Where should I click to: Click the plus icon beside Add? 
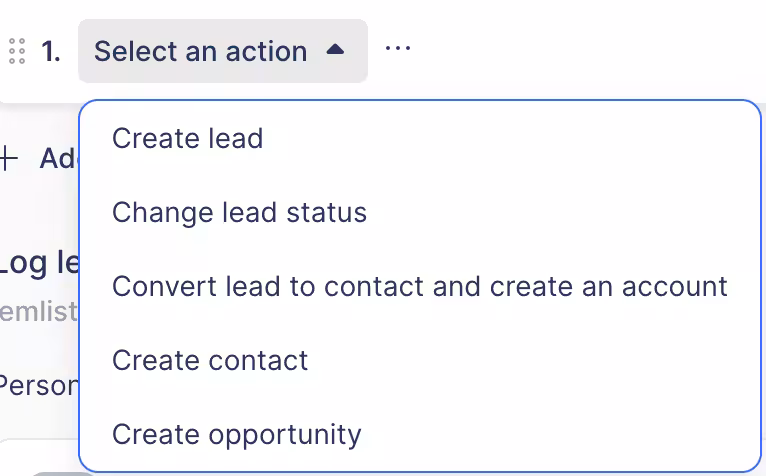(x=9, y=158)
